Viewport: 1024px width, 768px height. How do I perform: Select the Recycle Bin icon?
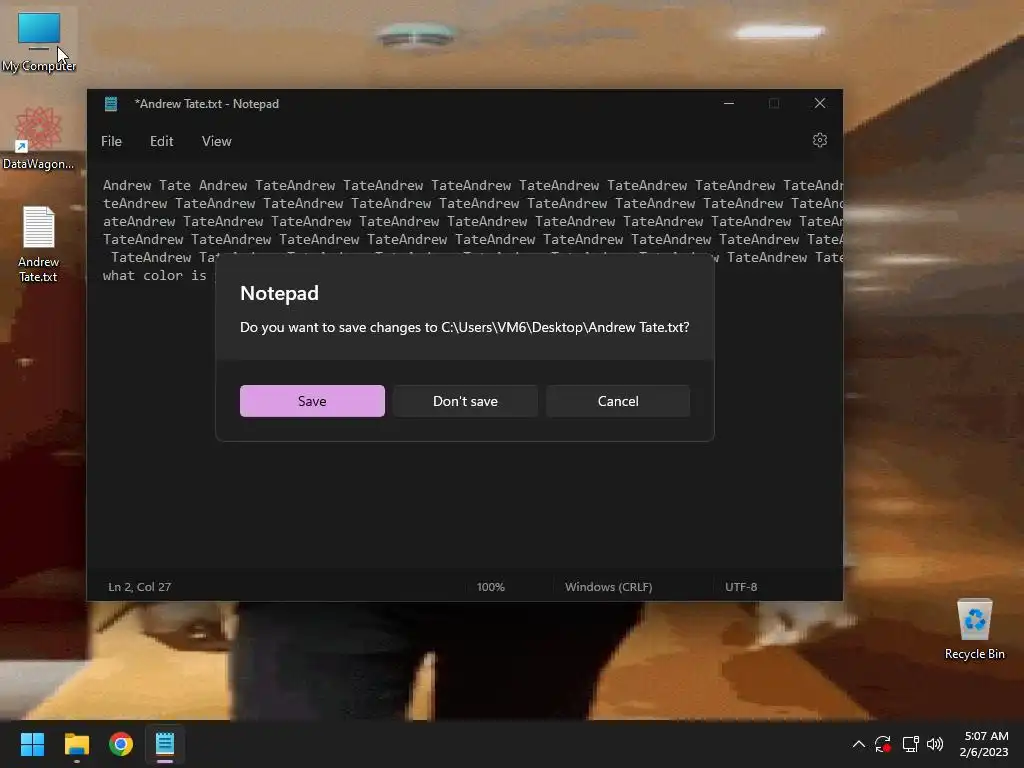[974, 630]
